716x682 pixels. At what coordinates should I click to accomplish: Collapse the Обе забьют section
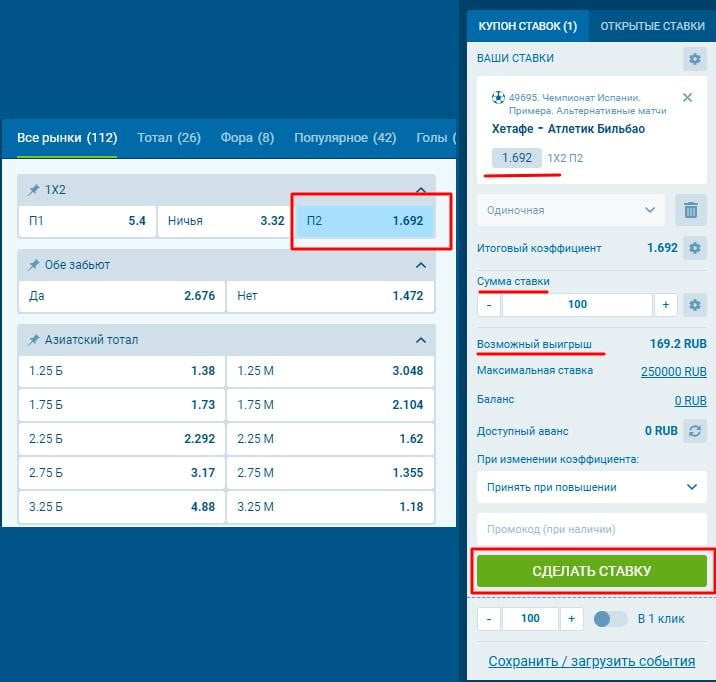point(421,265)
